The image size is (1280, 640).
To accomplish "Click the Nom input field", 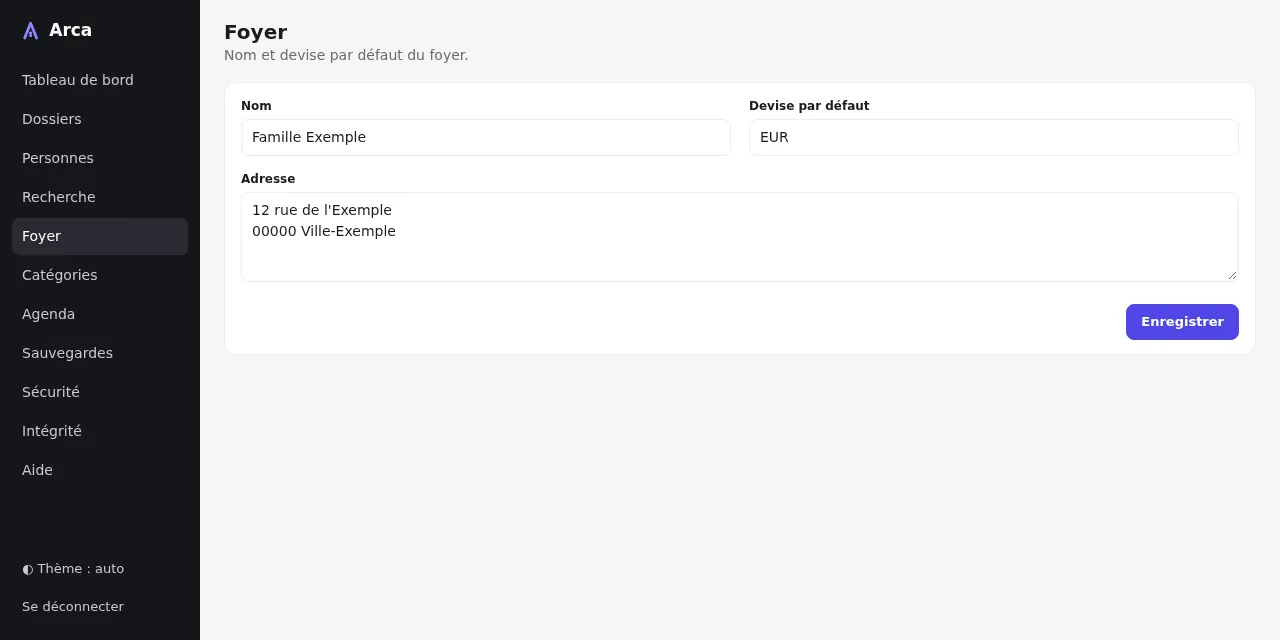I will click(486, 137).
